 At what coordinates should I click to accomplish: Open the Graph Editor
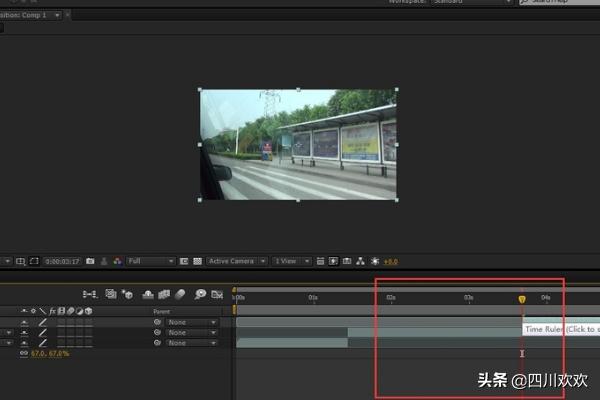coord(217,294)
